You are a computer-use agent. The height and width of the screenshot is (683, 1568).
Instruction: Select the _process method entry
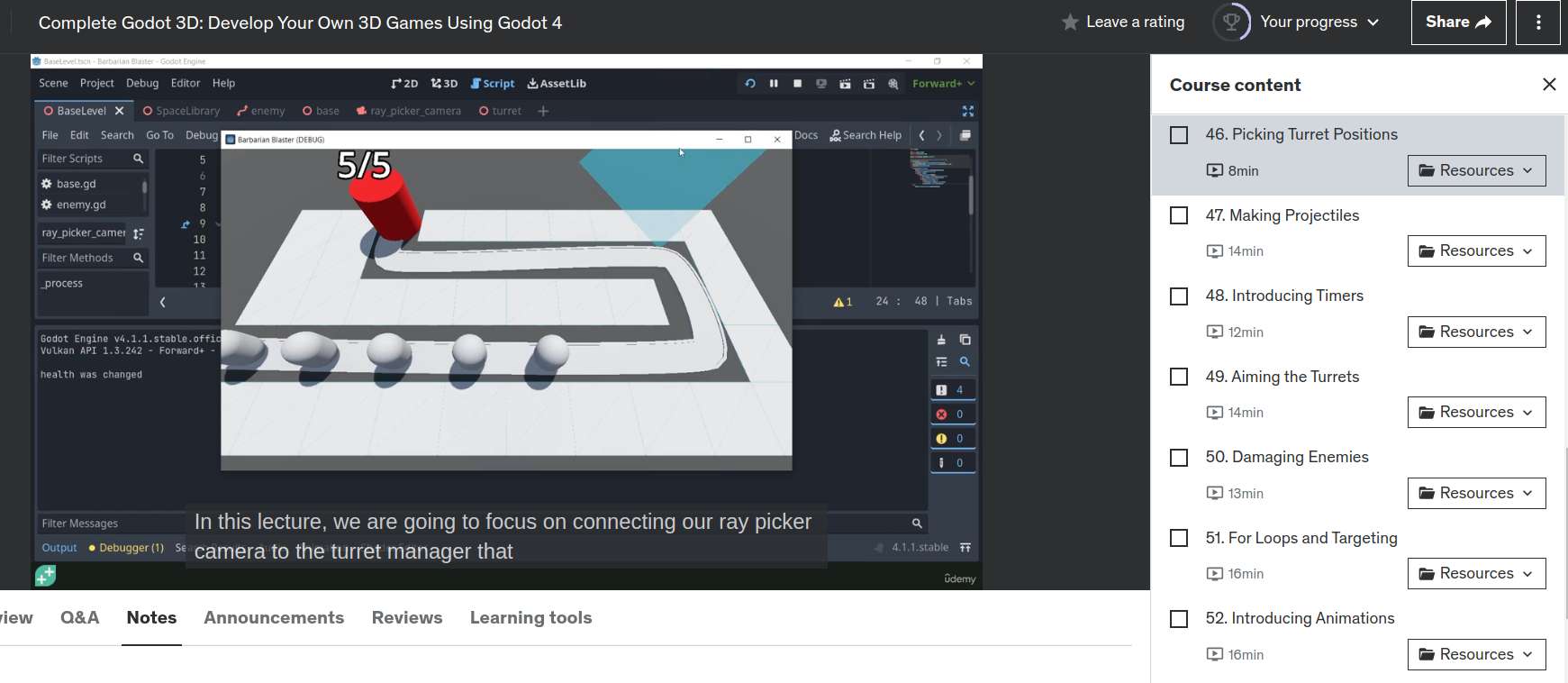tap(62, 283)
